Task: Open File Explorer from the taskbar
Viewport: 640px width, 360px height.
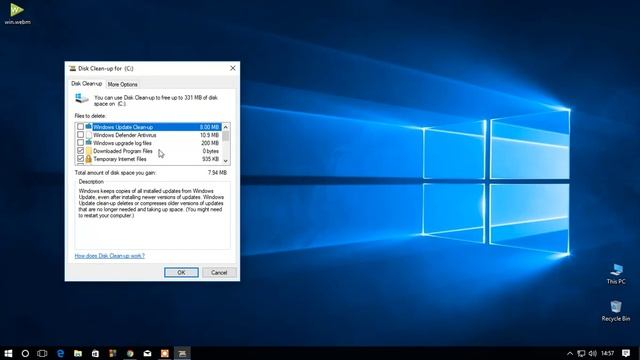Action: pyautogui.click(x=78, y=353)
